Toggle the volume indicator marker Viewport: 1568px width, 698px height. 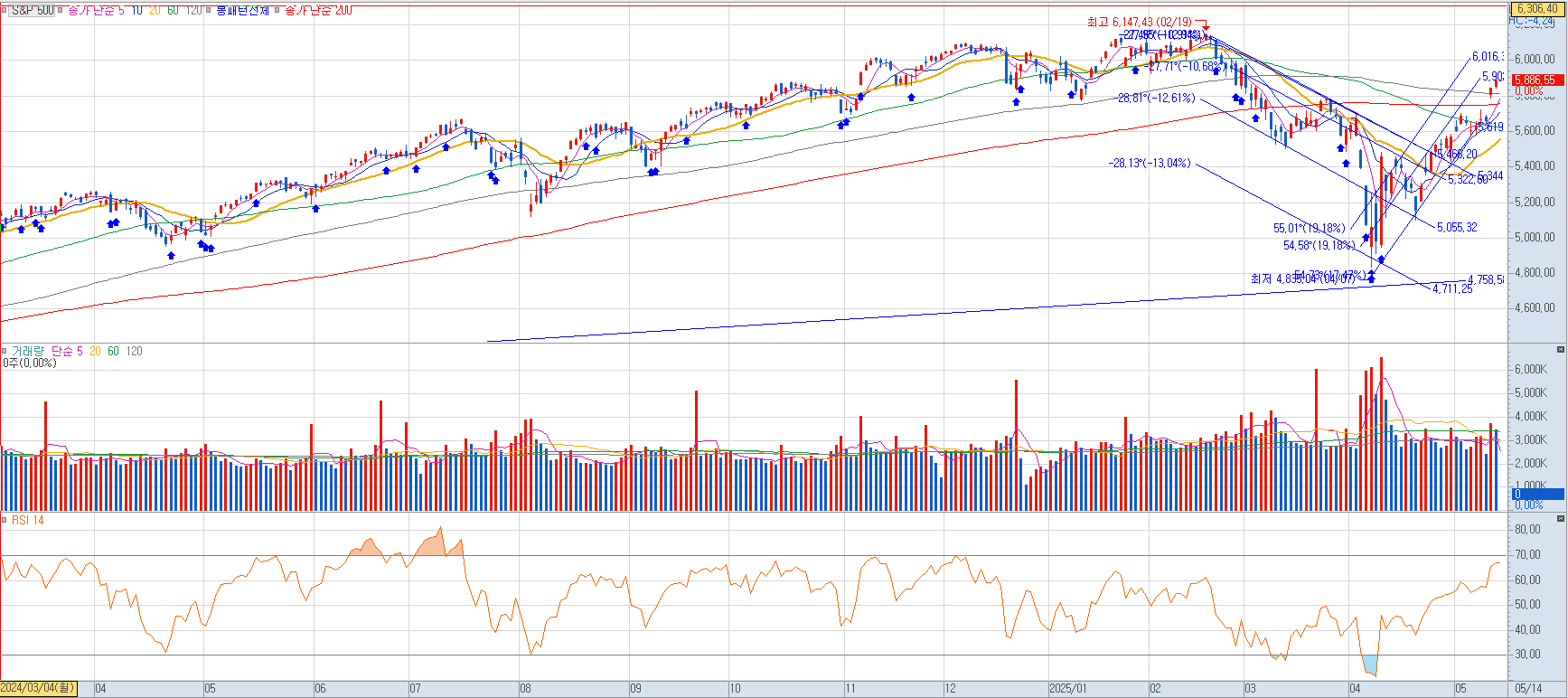(x=5, y=351)
